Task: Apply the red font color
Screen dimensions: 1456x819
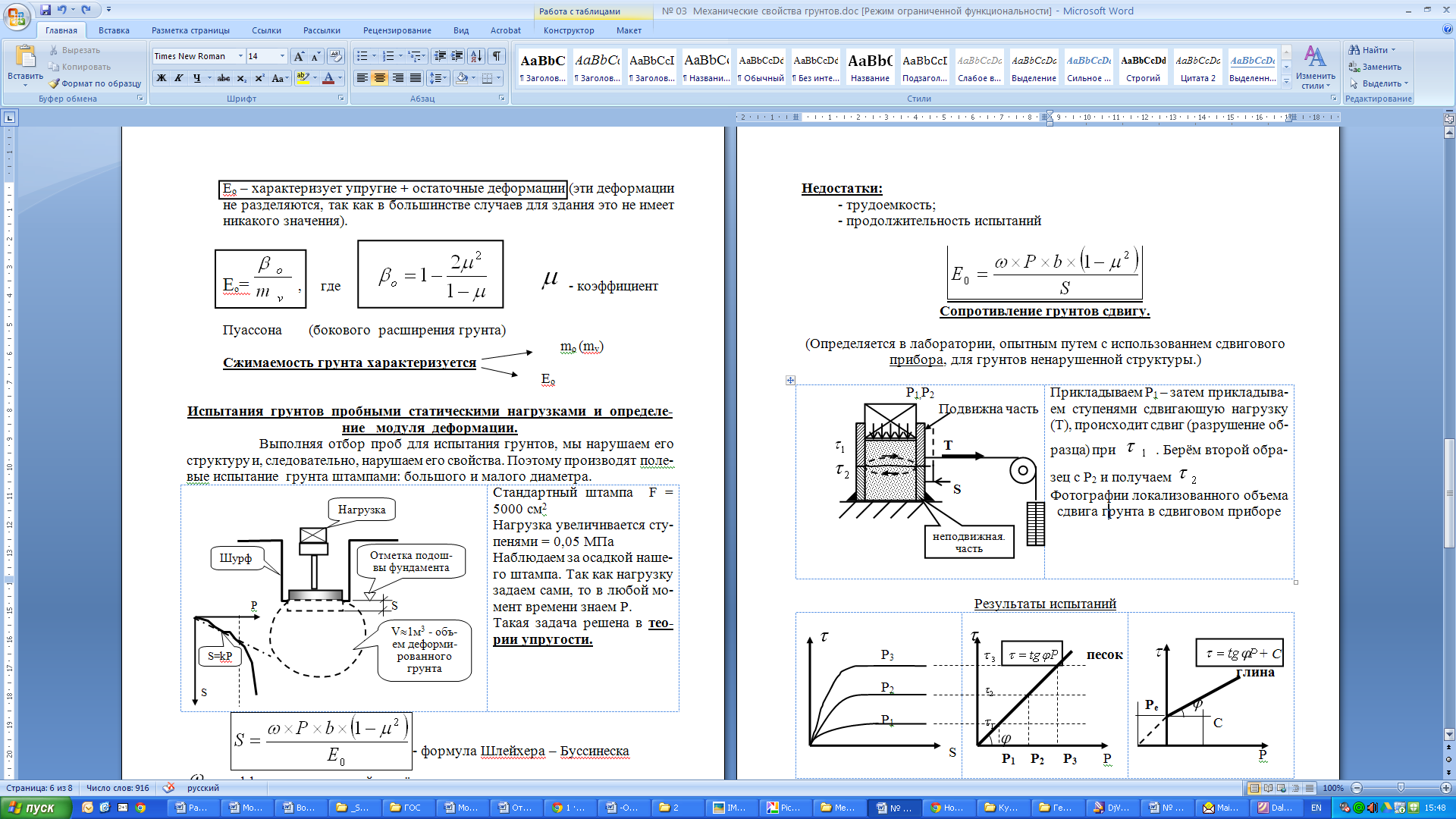Action: [328, 78]
